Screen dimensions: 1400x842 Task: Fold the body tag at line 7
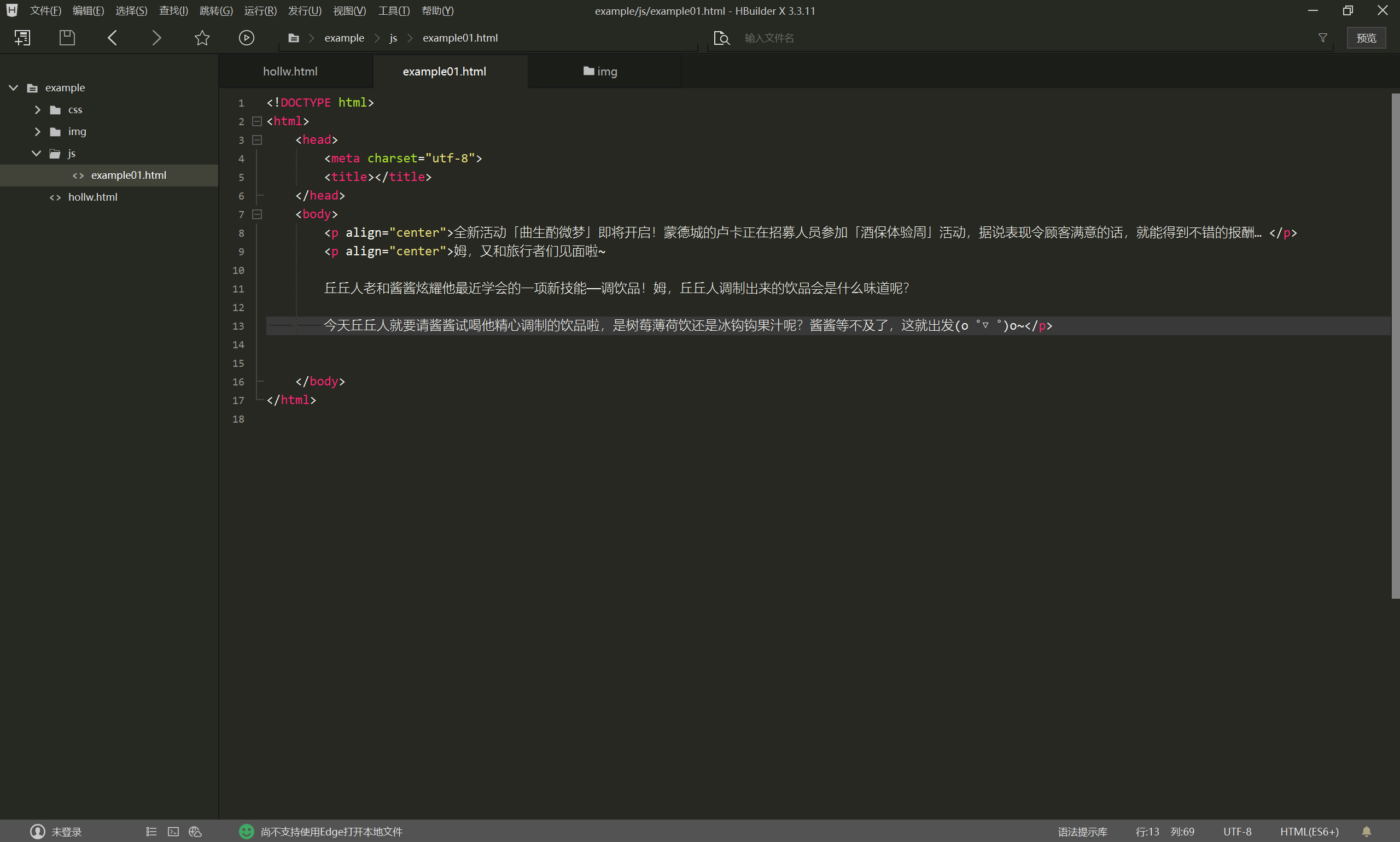(257, 214)
